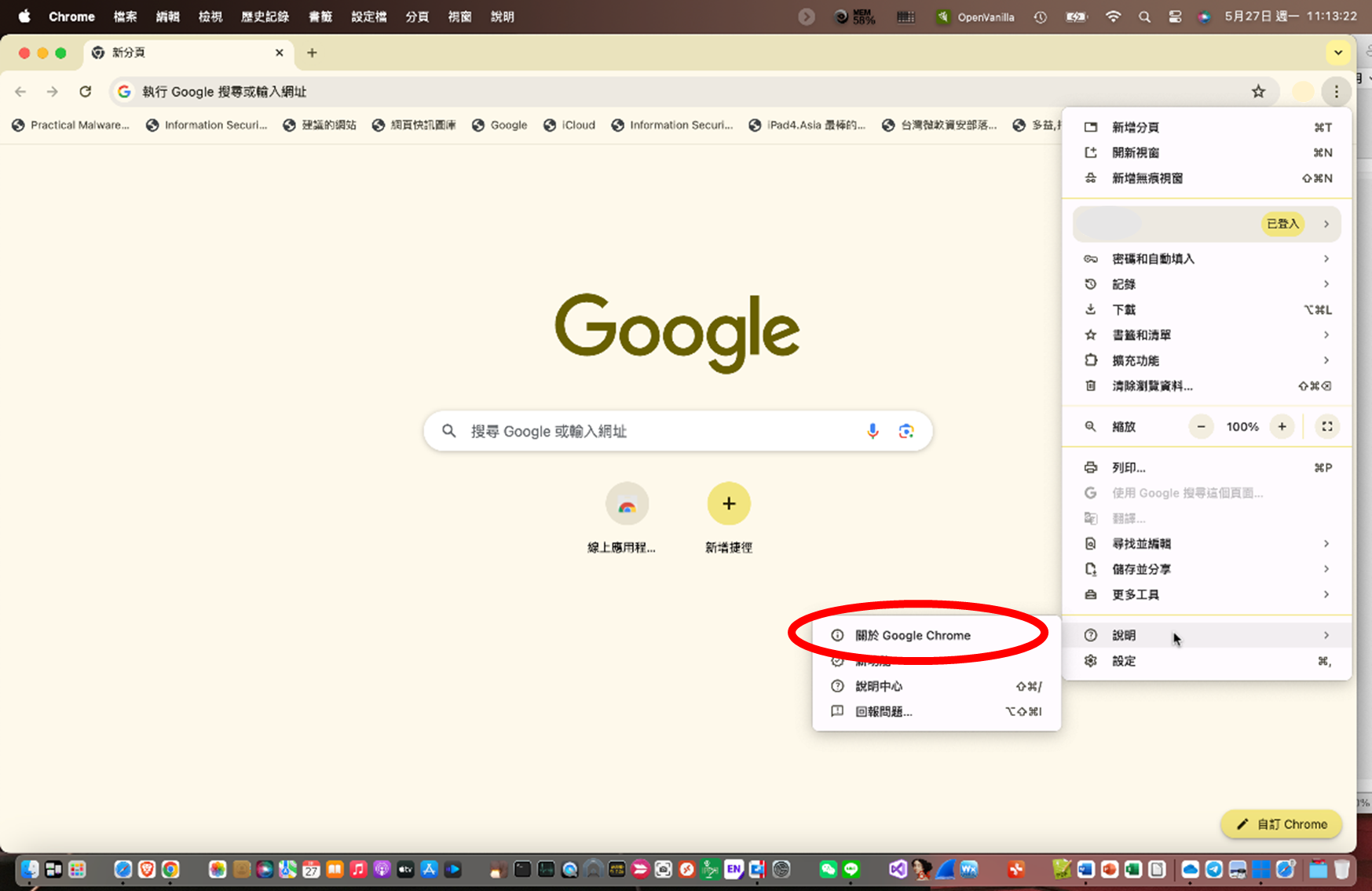The height and width of the screenshot is (891, 1372).
Task: Enter full screen via zoom row icon
Action: 1326,426
